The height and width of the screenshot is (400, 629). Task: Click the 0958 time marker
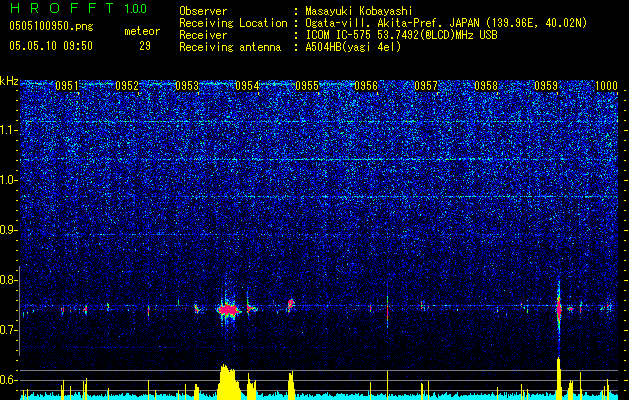click(486, 86)
